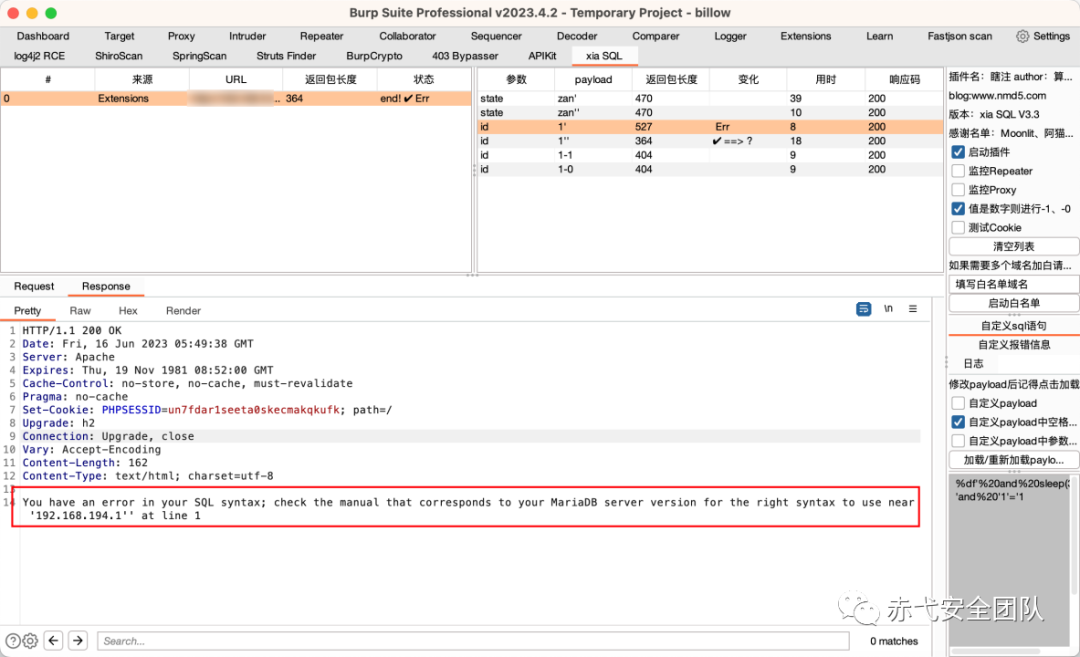Open the response options hamburger menu

913,309
